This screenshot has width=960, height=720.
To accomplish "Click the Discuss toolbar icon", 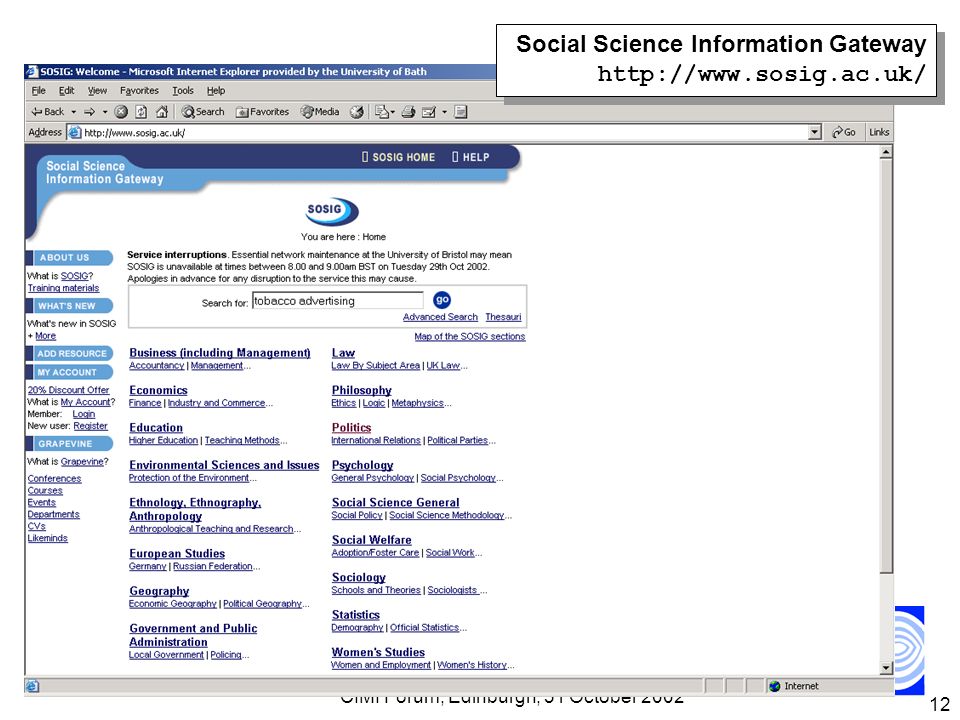I will tap(461, 111).
